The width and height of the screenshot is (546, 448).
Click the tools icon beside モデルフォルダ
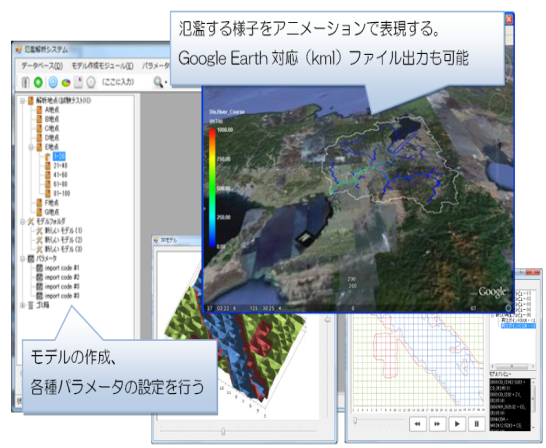pyautogui.click(x=31, y=221)
